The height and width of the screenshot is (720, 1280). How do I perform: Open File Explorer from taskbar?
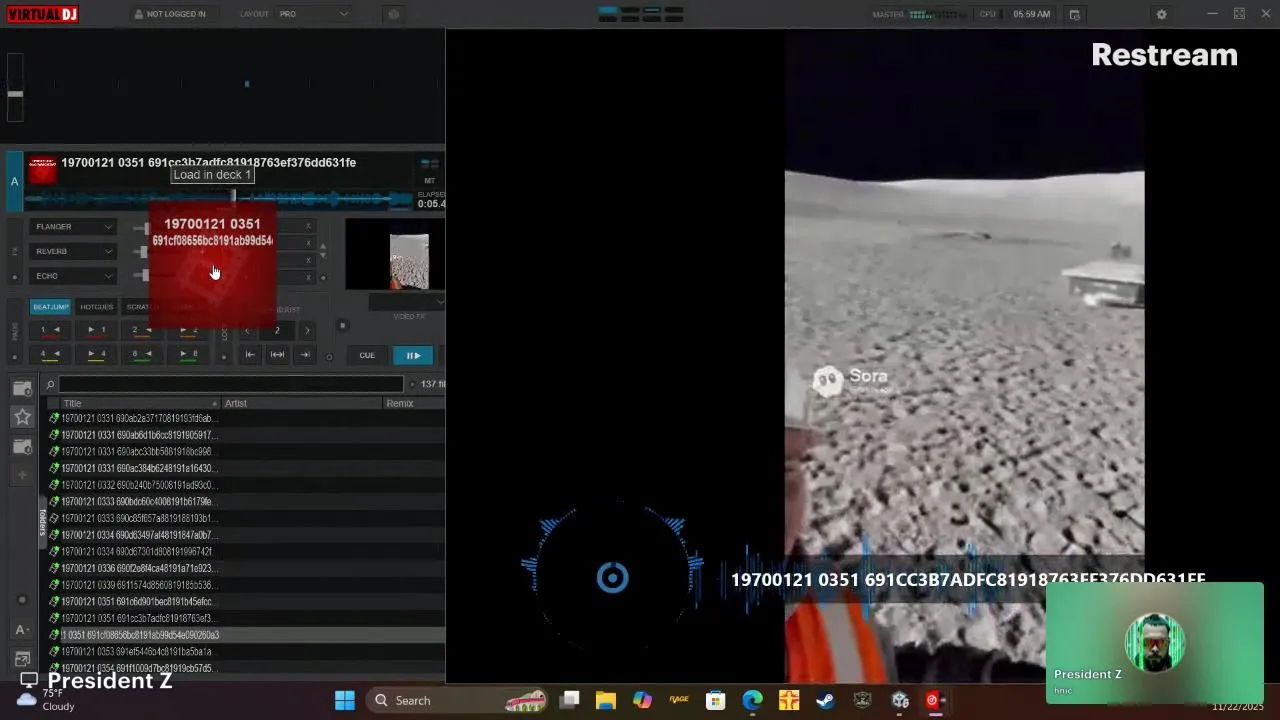click(x=606, y=700)
